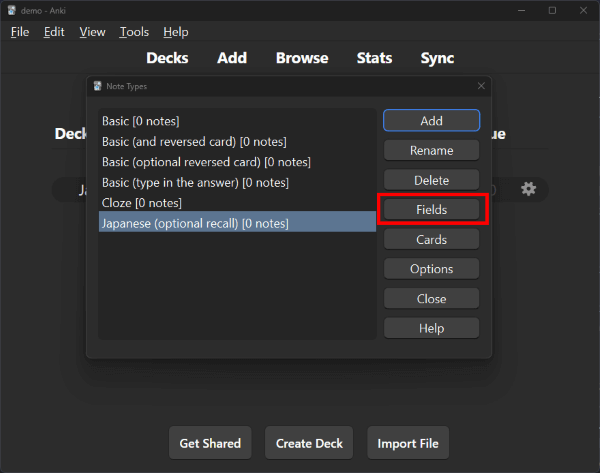600x473 pixels.
Task: Open Stats from the toolbar
Action: click(374, 58)
